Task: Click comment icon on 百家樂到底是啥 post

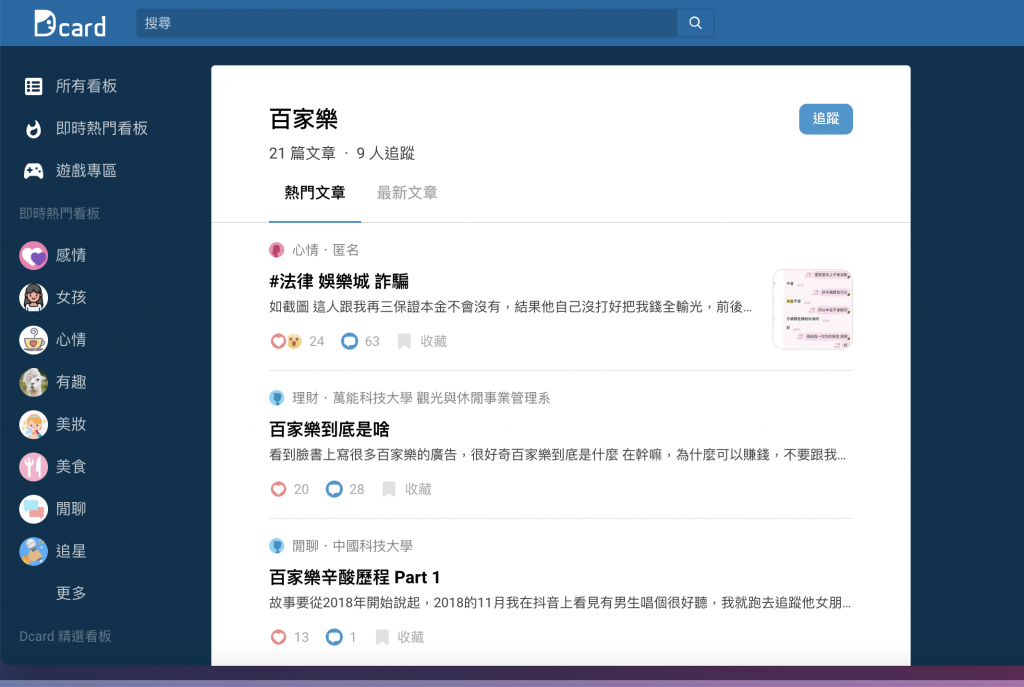Action: click(334, 489)
